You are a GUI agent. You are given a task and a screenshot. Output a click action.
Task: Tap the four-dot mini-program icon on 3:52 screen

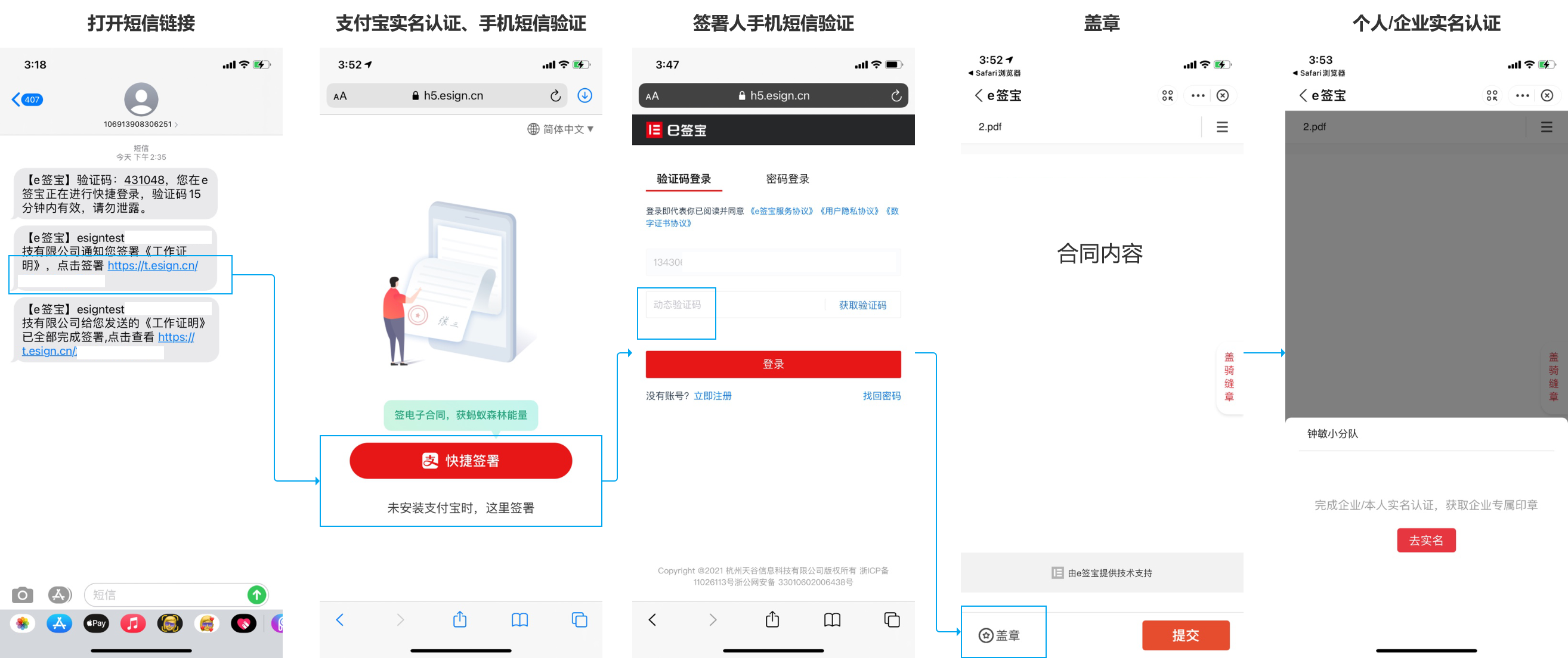(x=1167, y=95)
